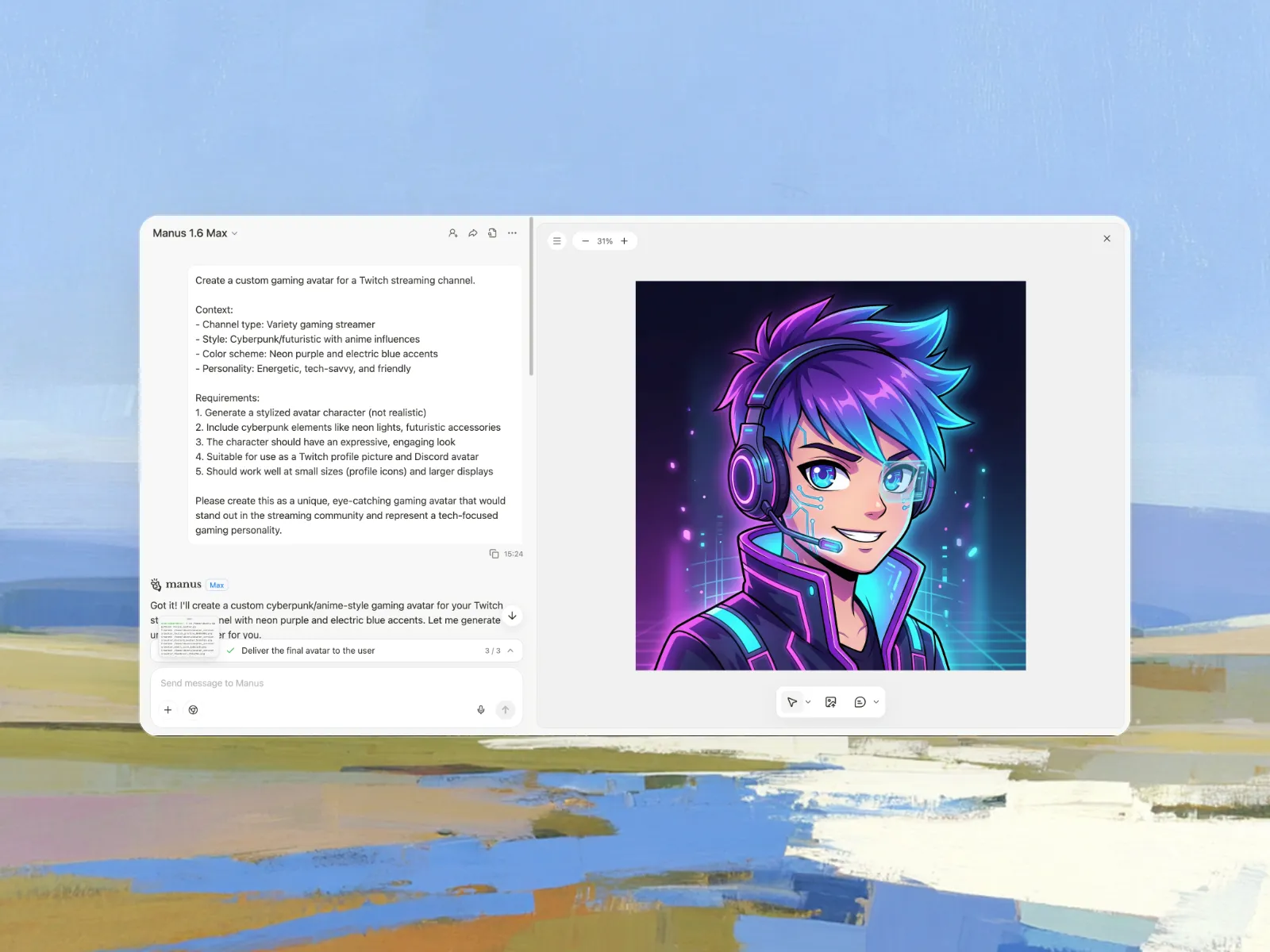This screenshot has height=952, width=1270.
Task: Activate microphone voice input
Action: click(480, 710)
